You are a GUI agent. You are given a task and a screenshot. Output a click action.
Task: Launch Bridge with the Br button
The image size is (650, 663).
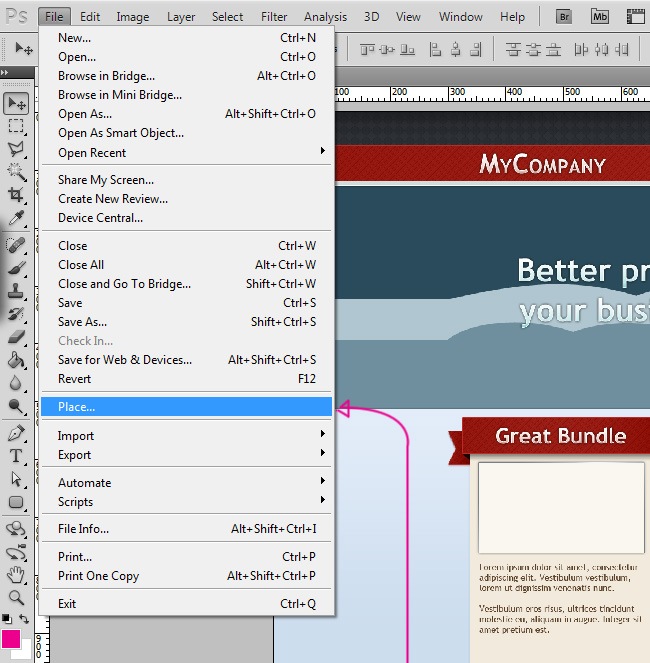565,16
